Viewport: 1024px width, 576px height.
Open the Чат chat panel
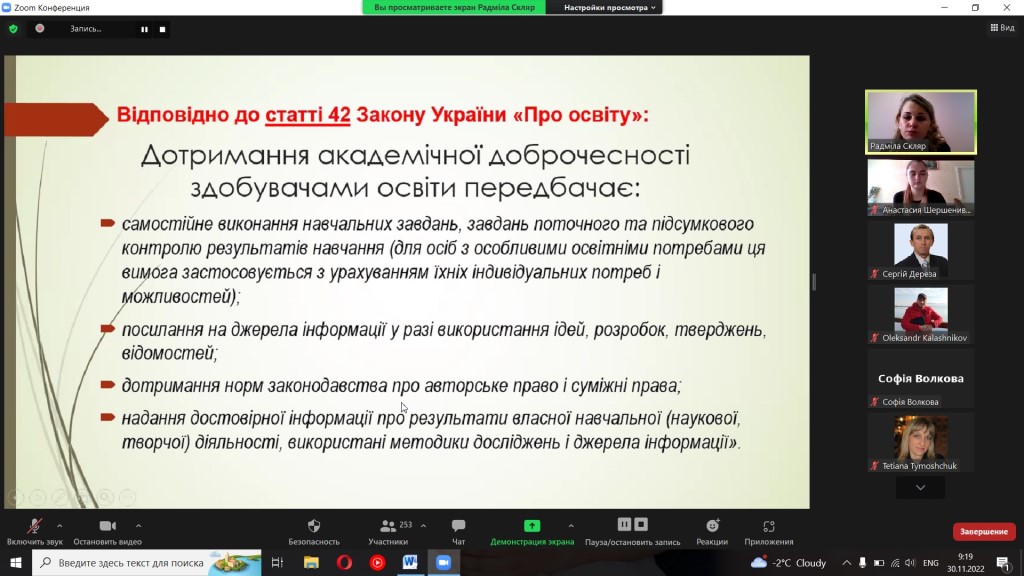[x=458, y=532]
